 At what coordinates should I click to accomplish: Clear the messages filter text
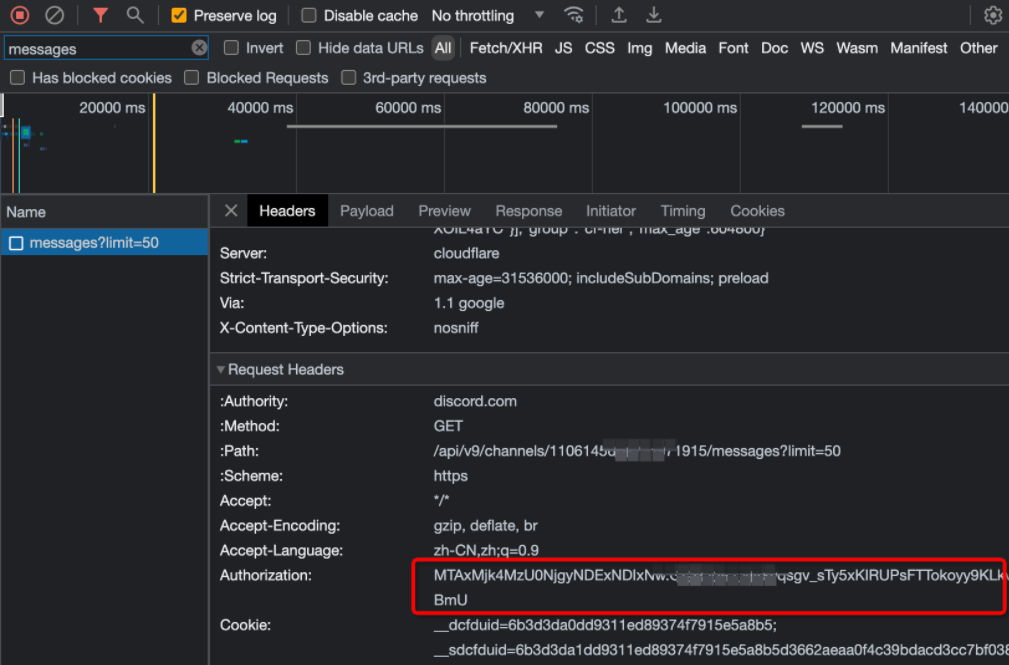(199, 48)
